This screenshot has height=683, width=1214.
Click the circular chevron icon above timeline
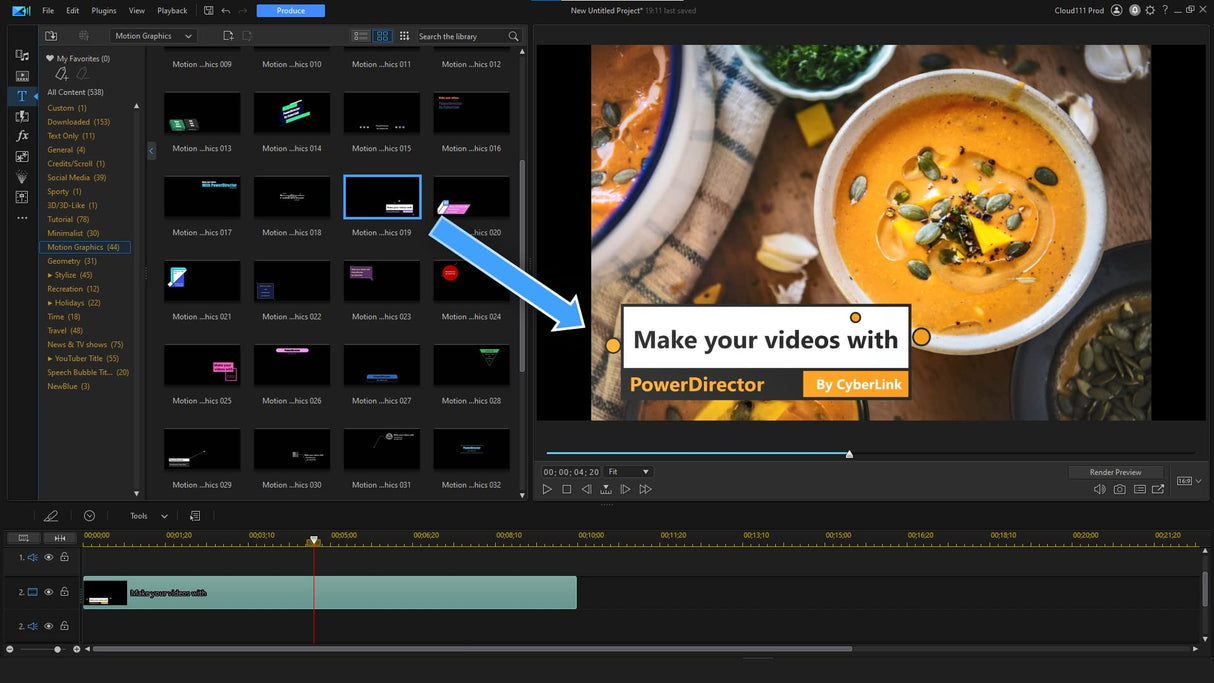(x=89, y=516)
